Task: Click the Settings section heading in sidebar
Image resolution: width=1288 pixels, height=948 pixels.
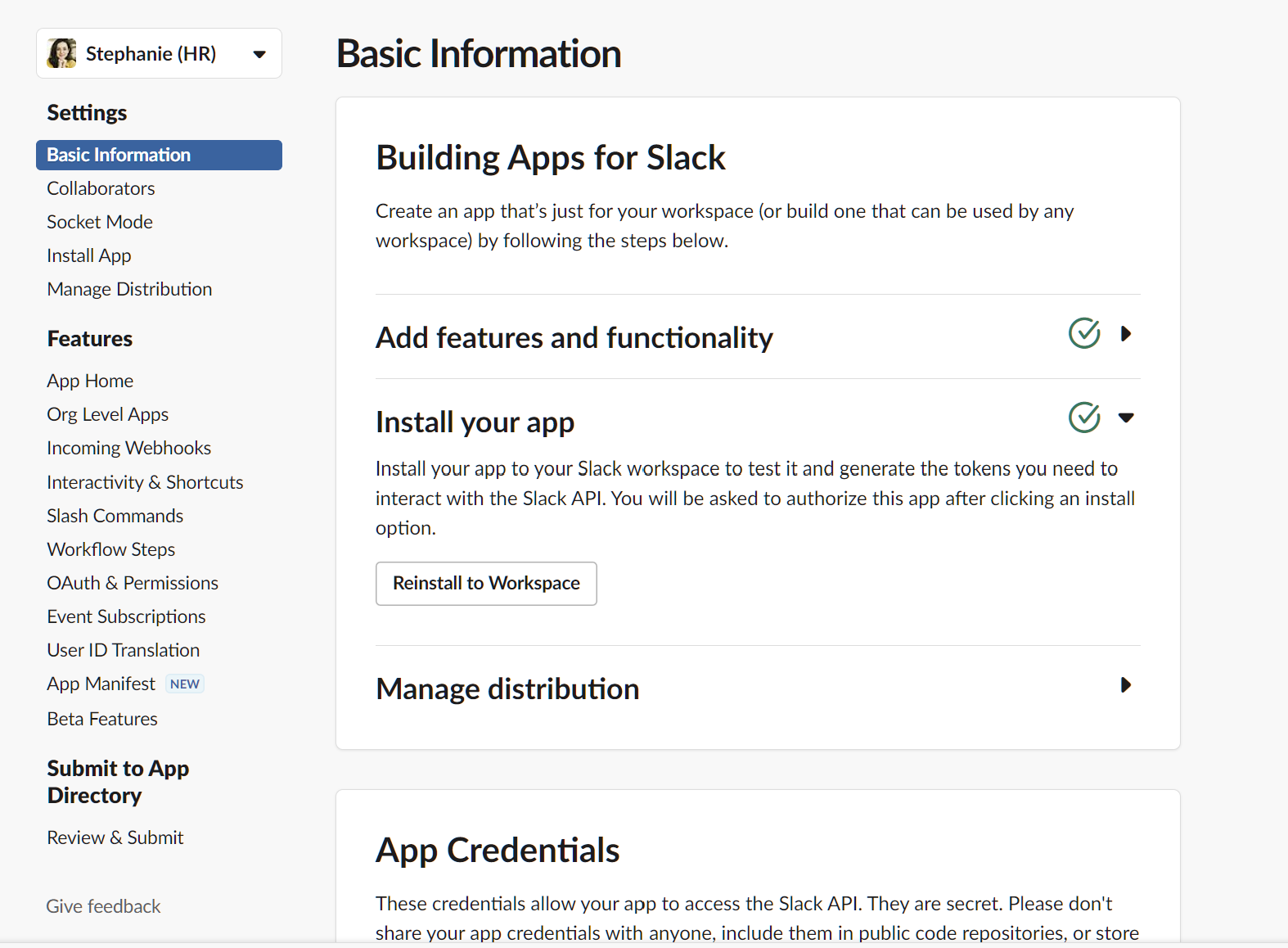Action: tap(87, 113)
